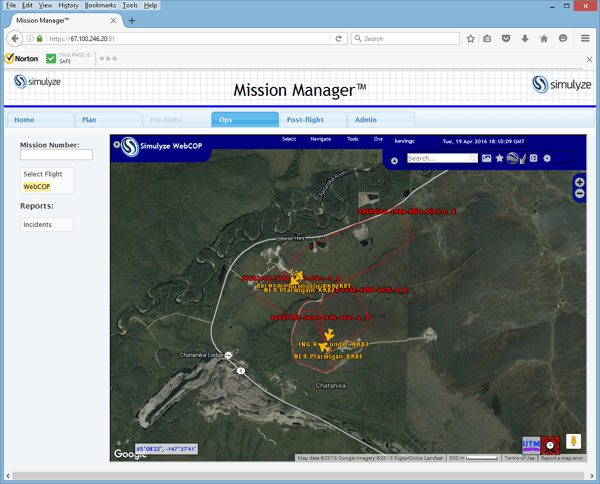Open WebCOP Tools menu
600x484 pixels.
coord(353,139)
